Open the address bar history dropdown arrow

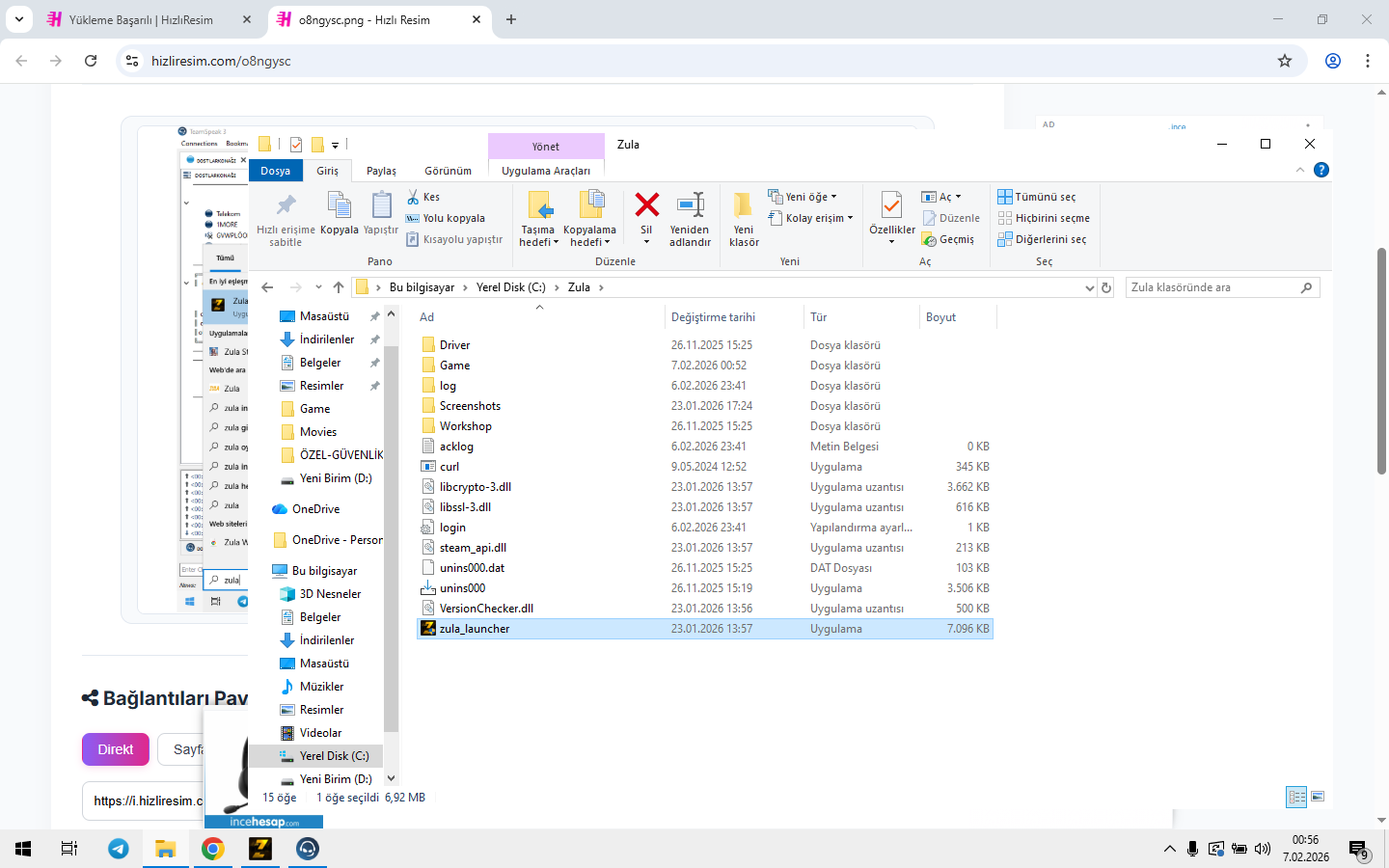click(1090, 287)
